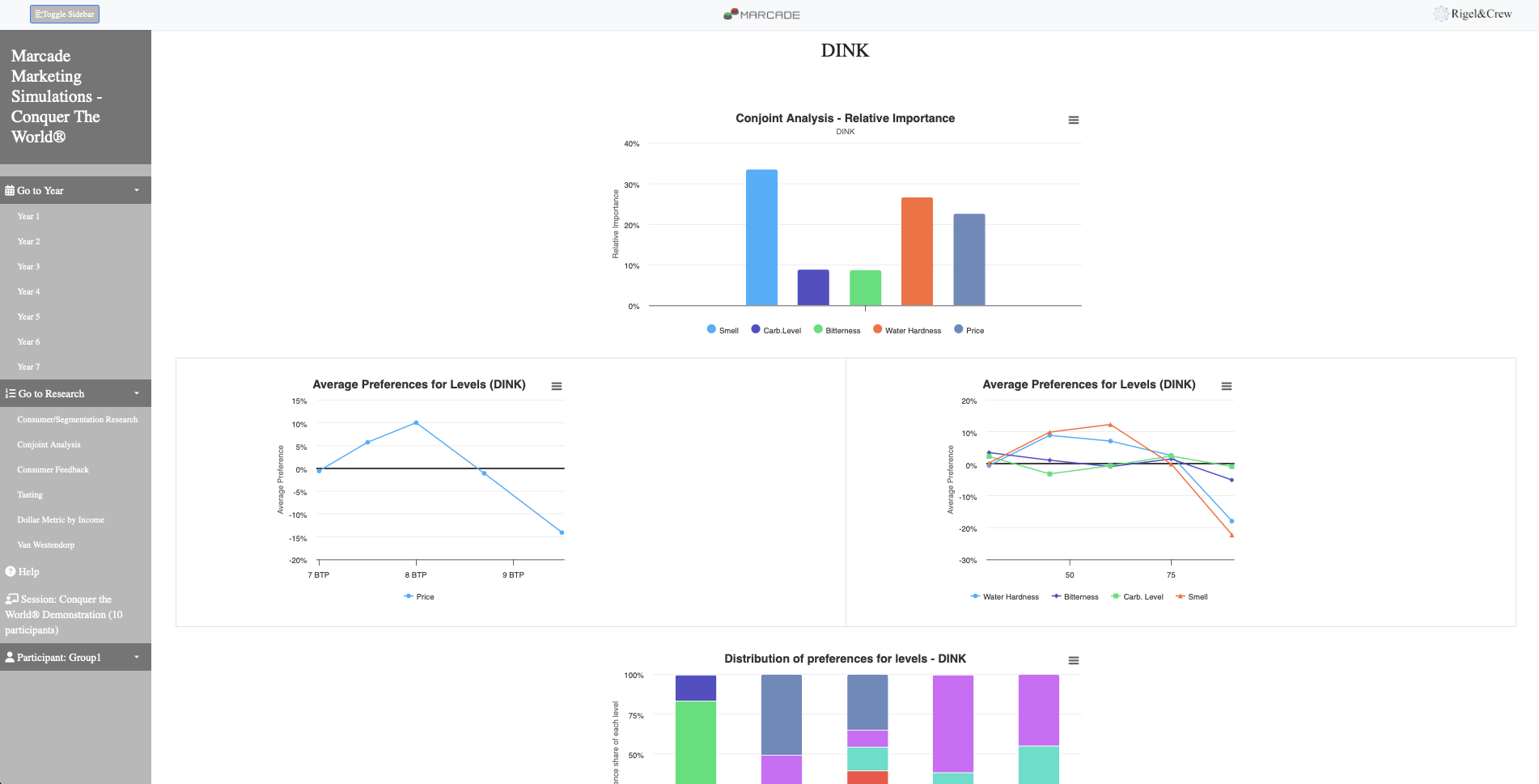
Task: Click the Rigel&Crew logo
Action: 1473,14
